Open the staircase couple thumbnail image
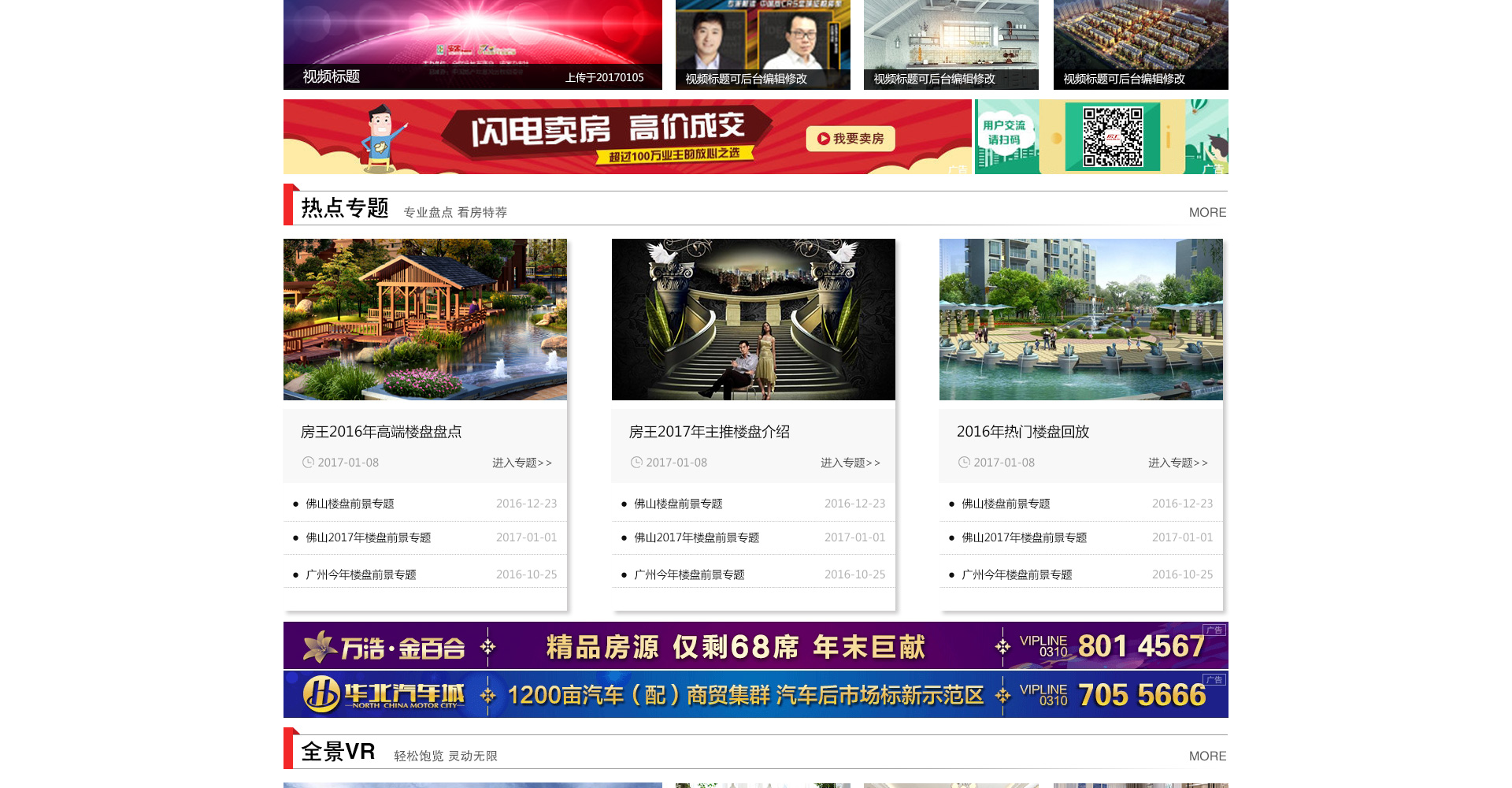This screenshot has width=1512, height=788. click(x=753, y=319)
